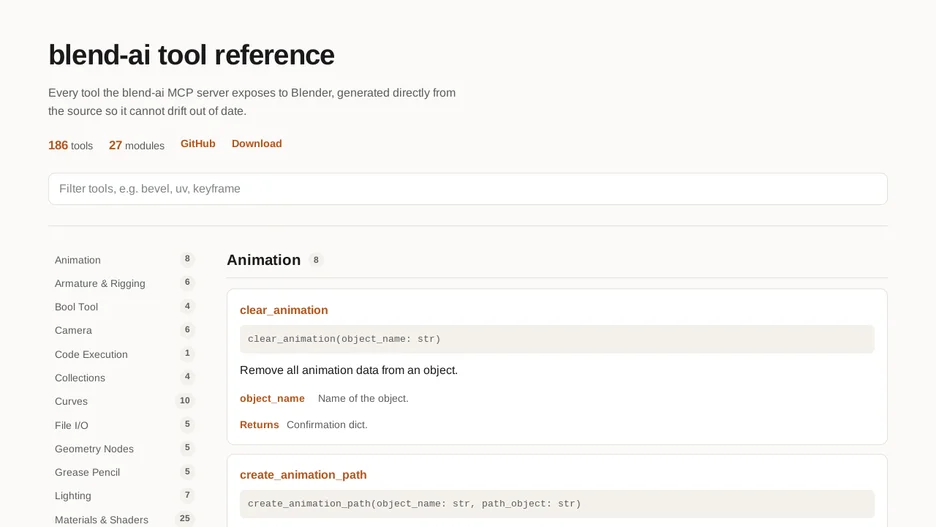This screenshot has width=936, height=527.
Task: Click the count badge 10 next to Curves
Action: [185, 400]
